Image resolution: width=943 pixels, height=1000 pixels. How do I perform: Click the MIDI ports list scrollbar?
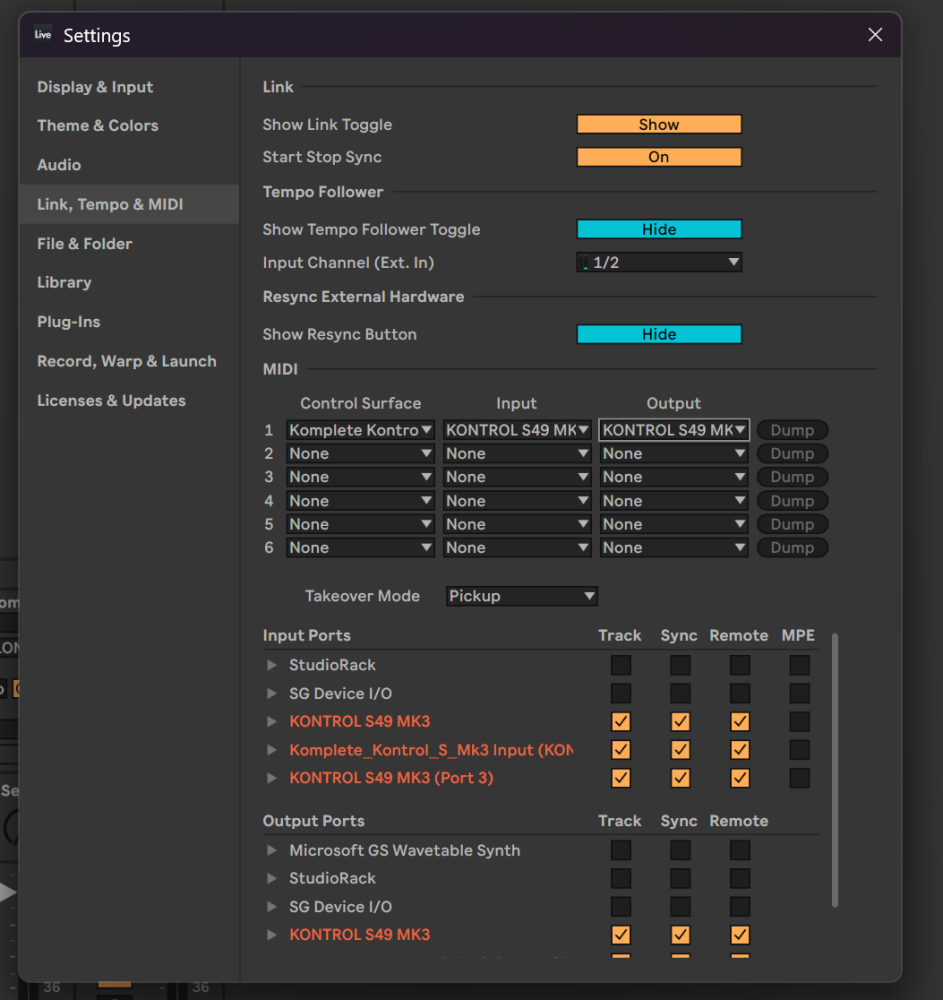tap(835, 770)
